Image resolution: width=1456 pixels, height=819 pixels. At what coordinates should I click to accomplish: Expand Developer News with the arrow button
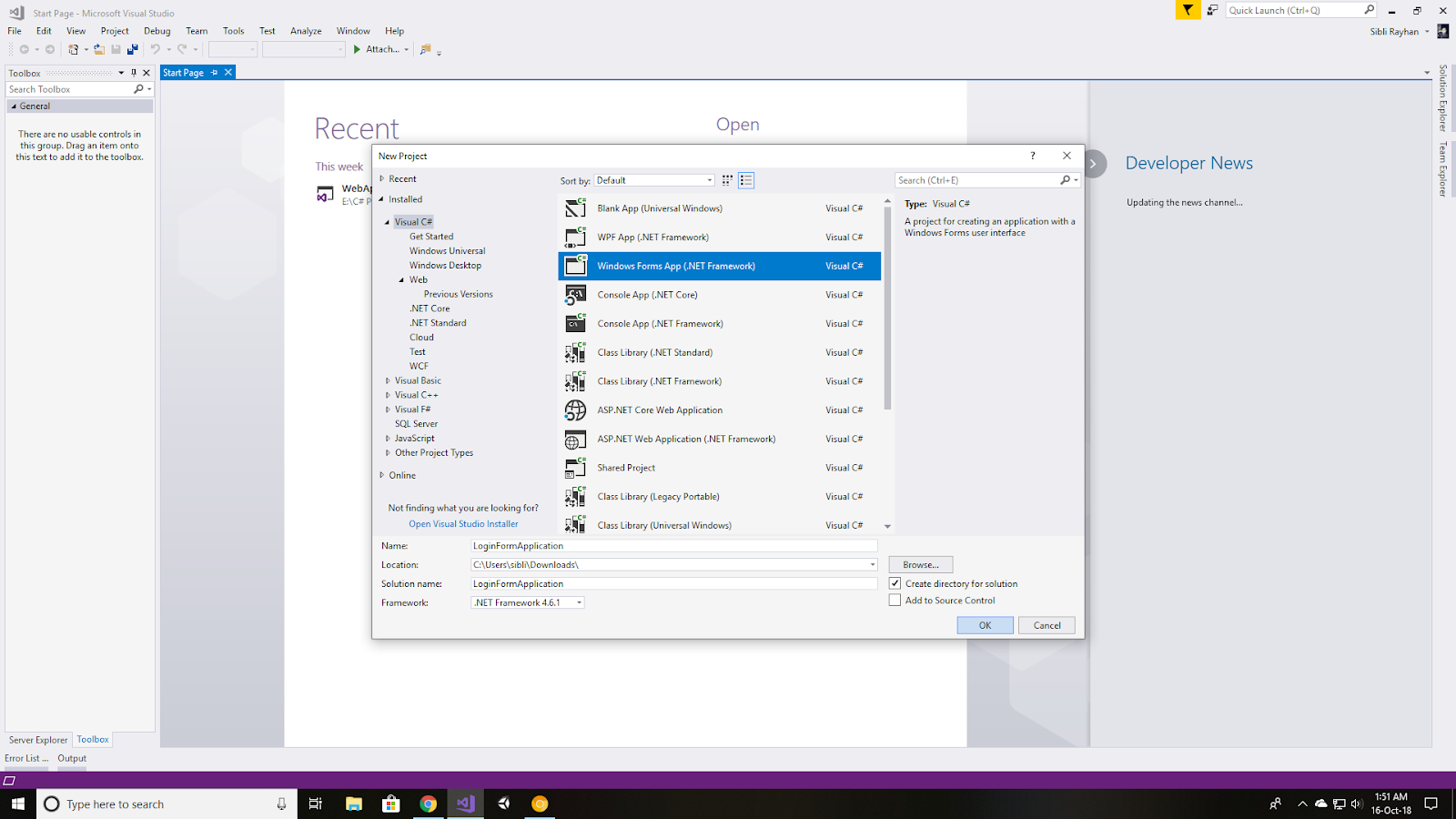pos(1094,164)
